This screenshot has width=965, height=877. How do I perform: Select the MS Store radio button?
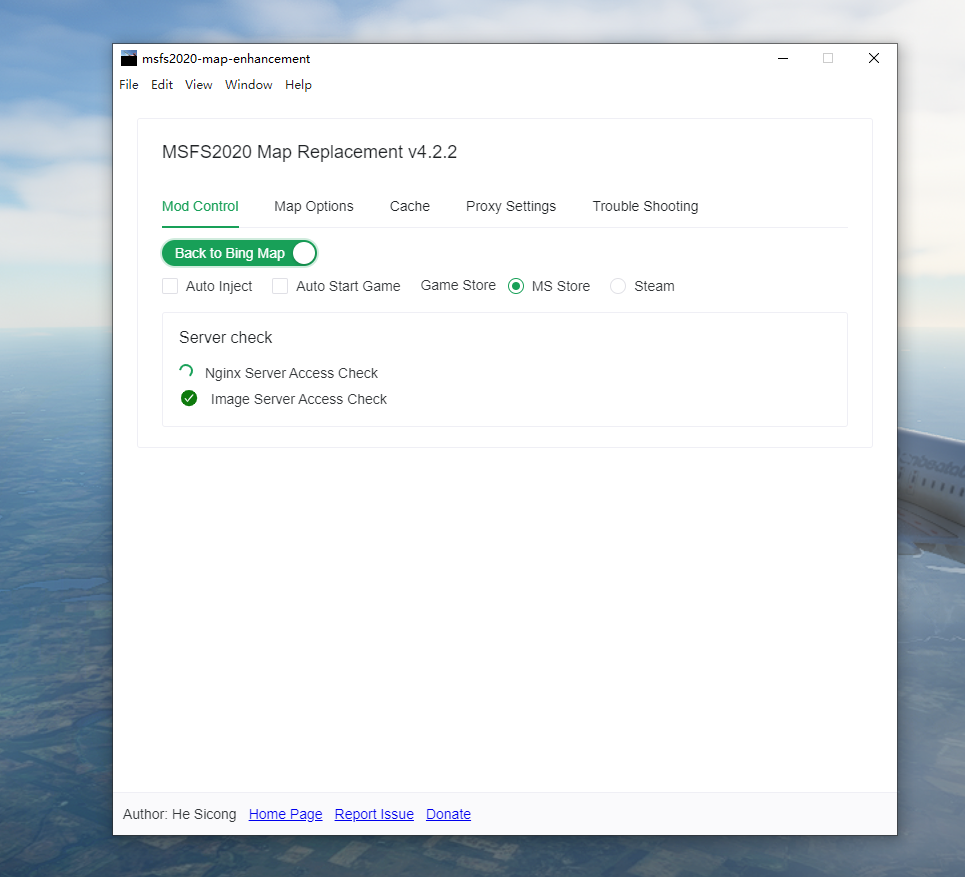516,286
